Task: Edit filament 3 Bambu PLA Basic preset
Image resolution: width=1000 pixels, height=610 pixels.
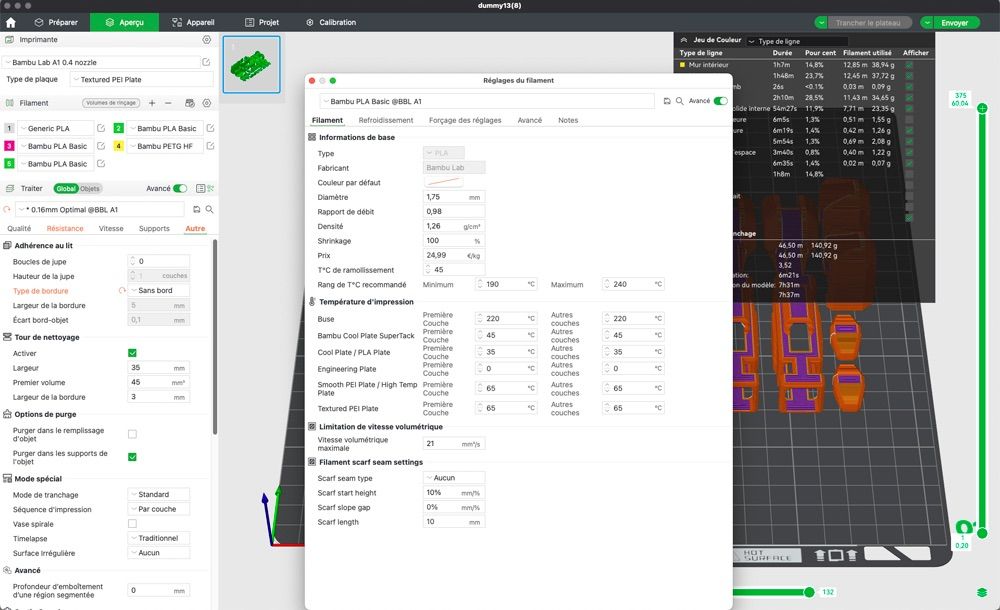Action: pyautogui.click(x=101, y=146)
